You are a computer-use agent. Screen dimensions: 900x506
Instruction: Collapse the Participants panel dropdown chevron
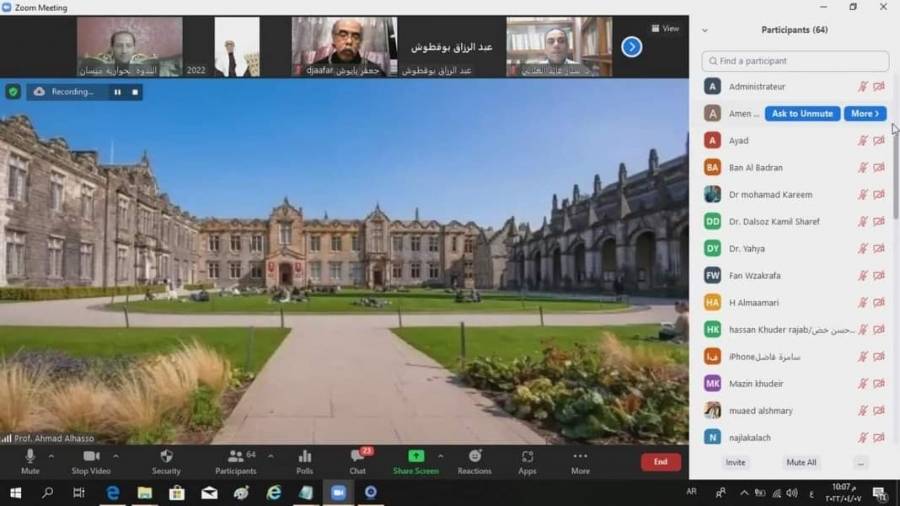point(705,30)
